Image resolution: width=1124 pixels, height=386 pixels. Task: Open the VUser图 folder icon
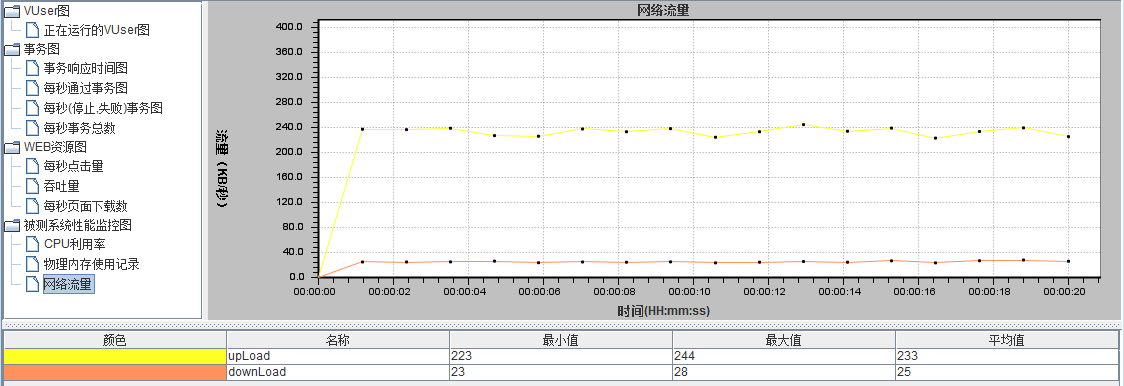click(x=12, y=11)
